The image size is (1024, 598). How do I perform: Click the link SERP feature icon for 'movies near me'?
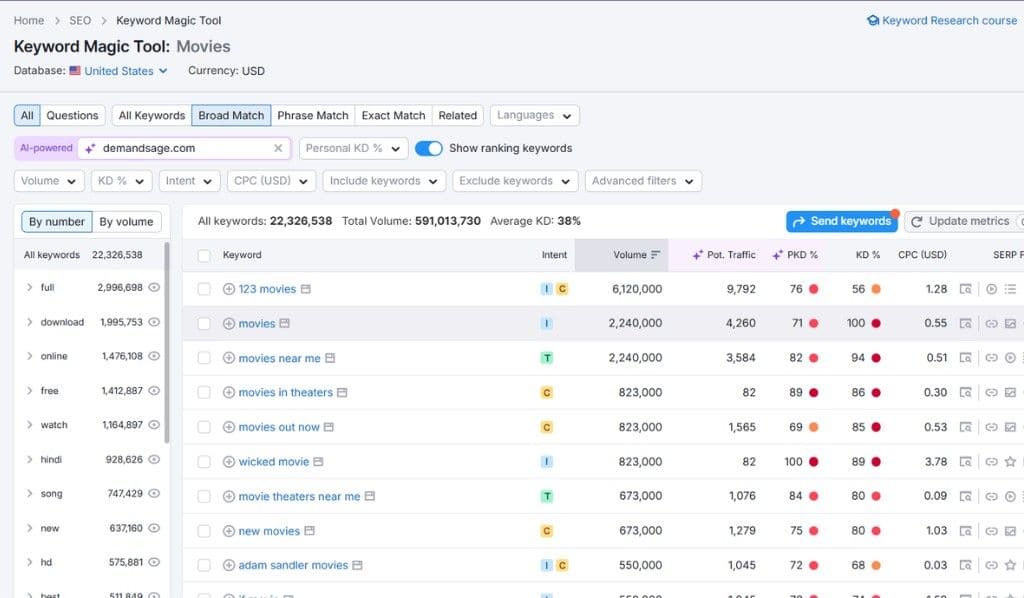point(991,358)
